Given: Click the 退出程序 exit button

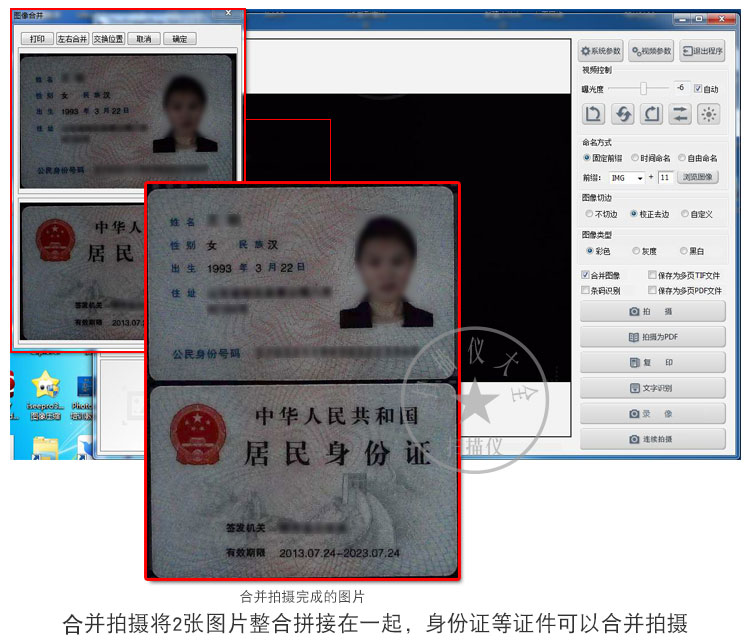Looking at the screenshot, I should click(x=702, y=51).
